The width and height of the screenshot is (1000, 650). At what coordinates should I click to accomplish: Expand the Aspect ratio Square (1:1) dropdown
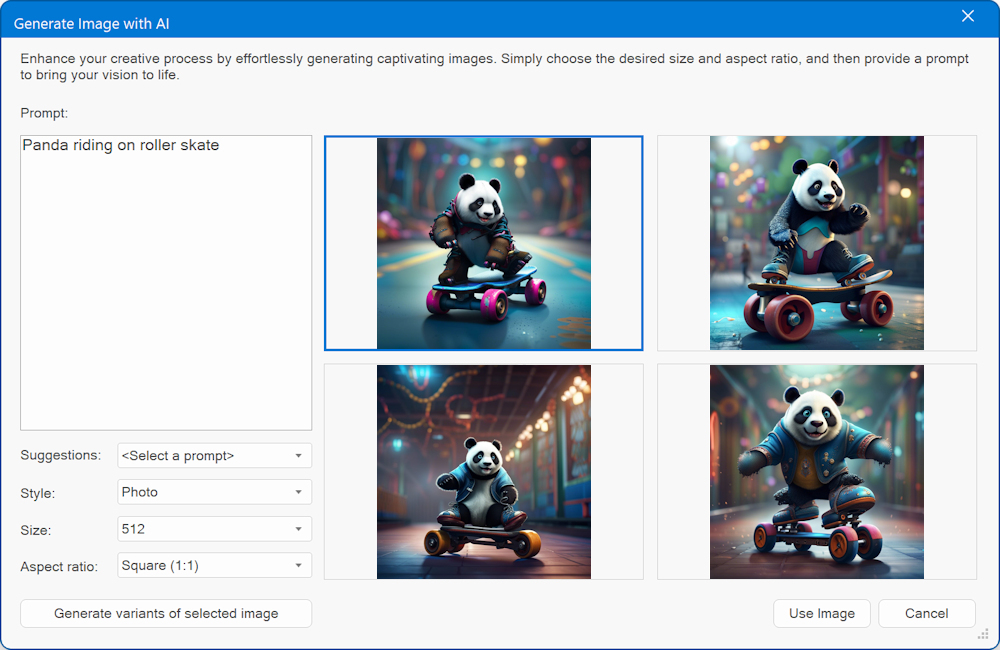pos(214,566)
